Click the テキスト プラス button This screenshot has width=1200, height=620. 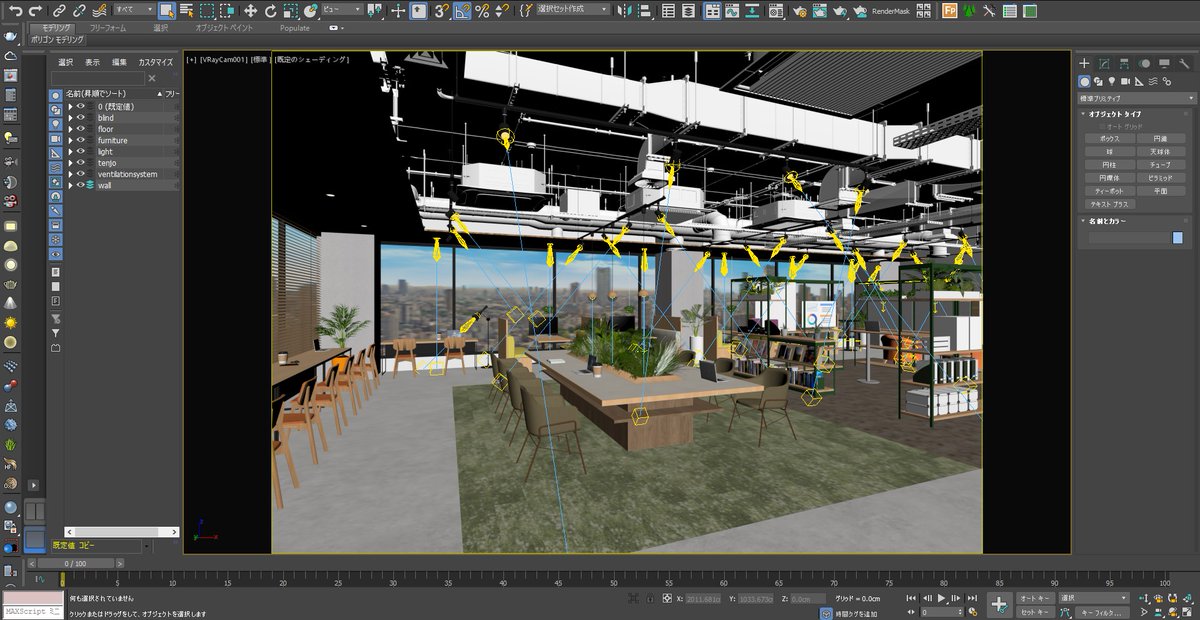coord(1109,203)
